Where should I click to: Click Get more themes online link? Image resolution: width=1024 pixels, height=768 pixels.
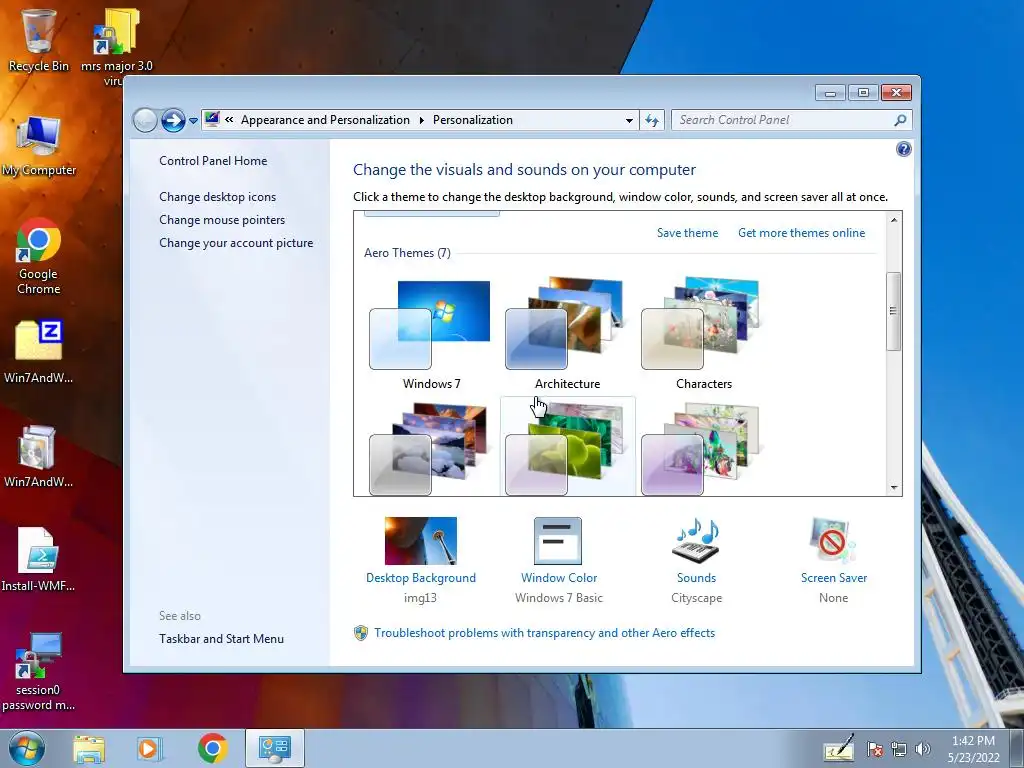[801, 233]
